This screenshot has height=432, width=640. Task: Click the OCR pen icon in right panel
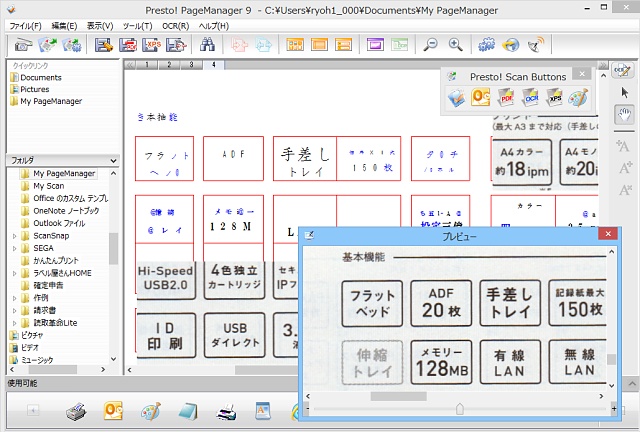pos(622,70)
